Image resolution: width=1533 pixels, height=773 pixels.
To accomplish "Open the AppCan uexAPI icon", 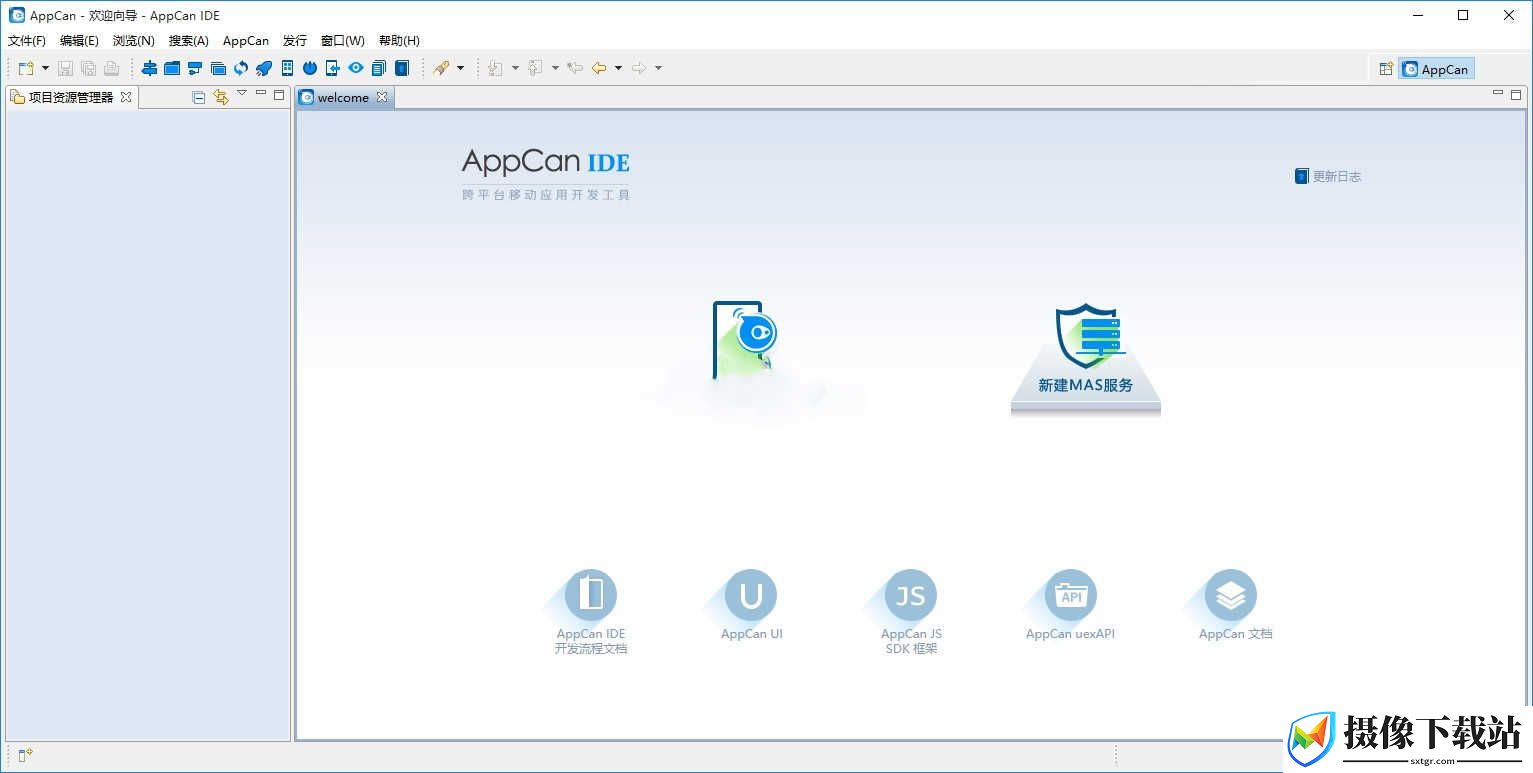I will pos(1071,596).
